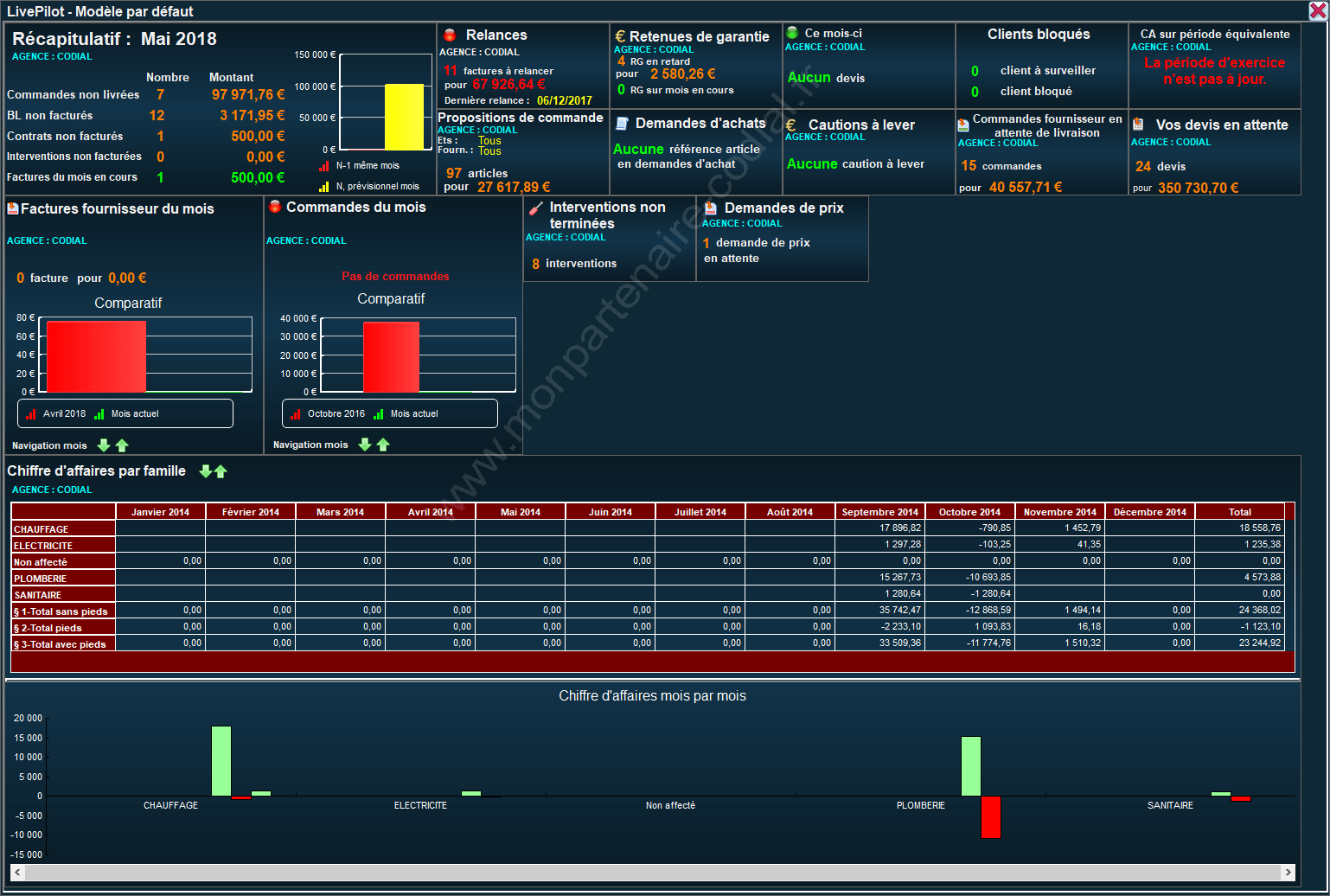This screenshot has height=896, width=1330.
Task: Click right arrow of bottom horizontal scrollbar
Action: (1288, 873)
